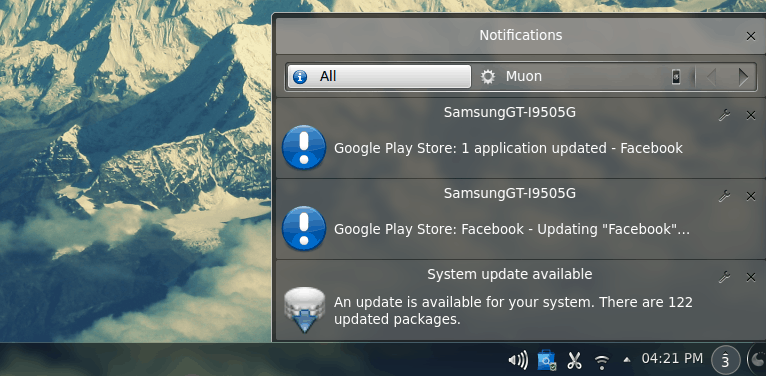Select the All notifications tab
The image size is (766, 376).
[379, 77]
